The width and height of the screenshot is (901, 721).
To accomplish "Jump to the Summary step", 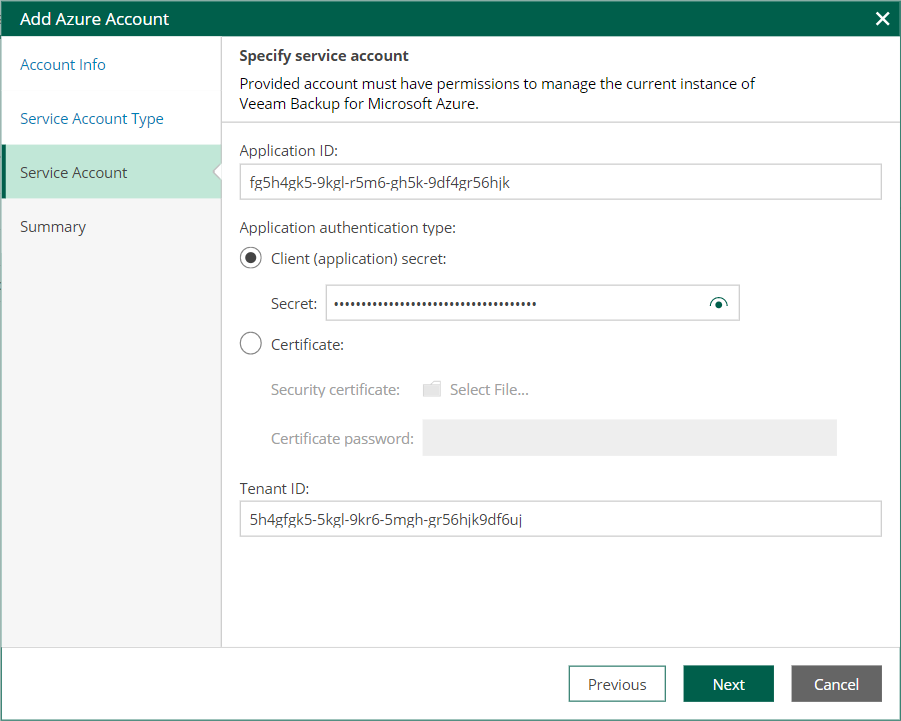I will click(x=53, y=227).
